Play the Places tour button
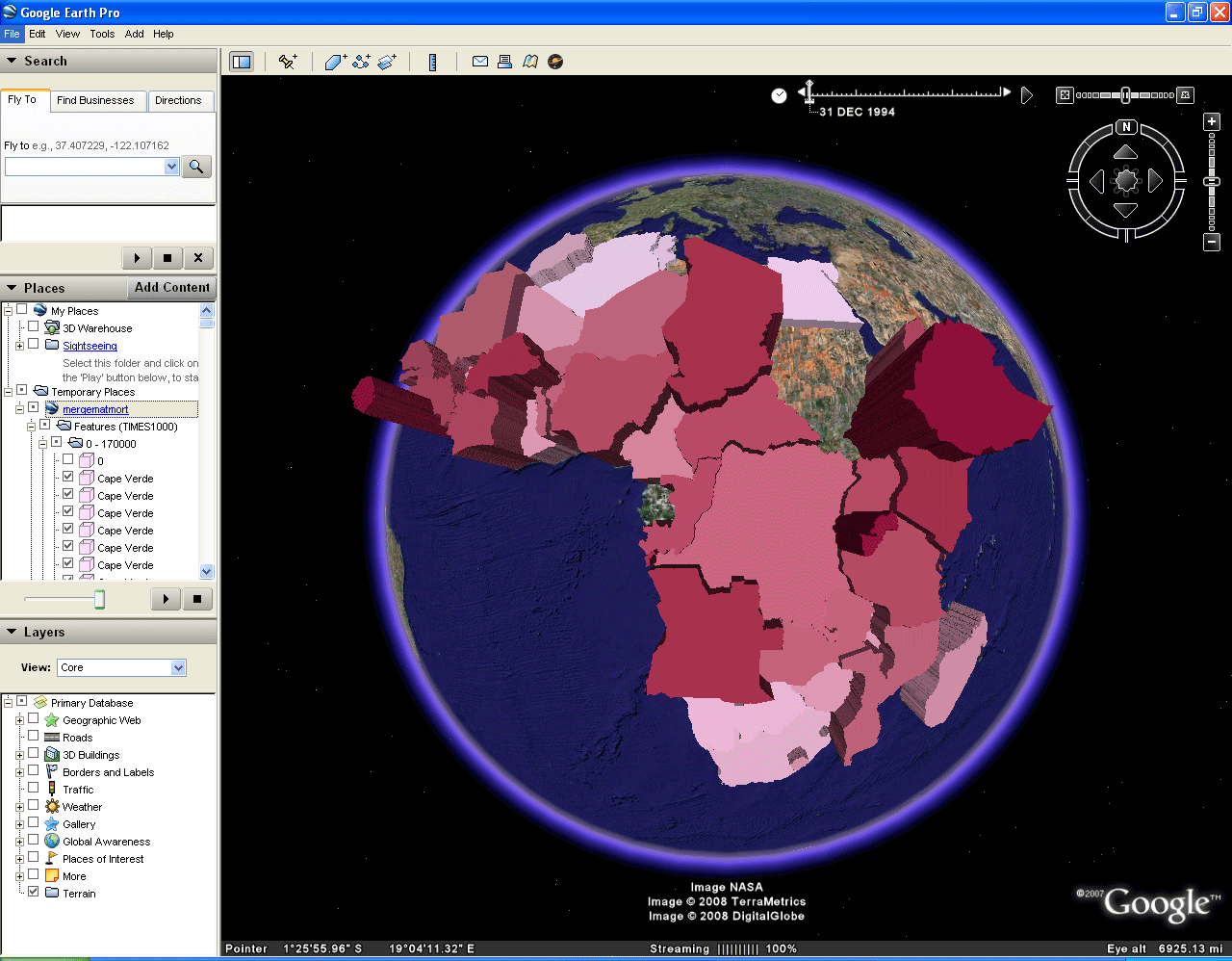Screen dimensions: 1232x961 [167, 599]
